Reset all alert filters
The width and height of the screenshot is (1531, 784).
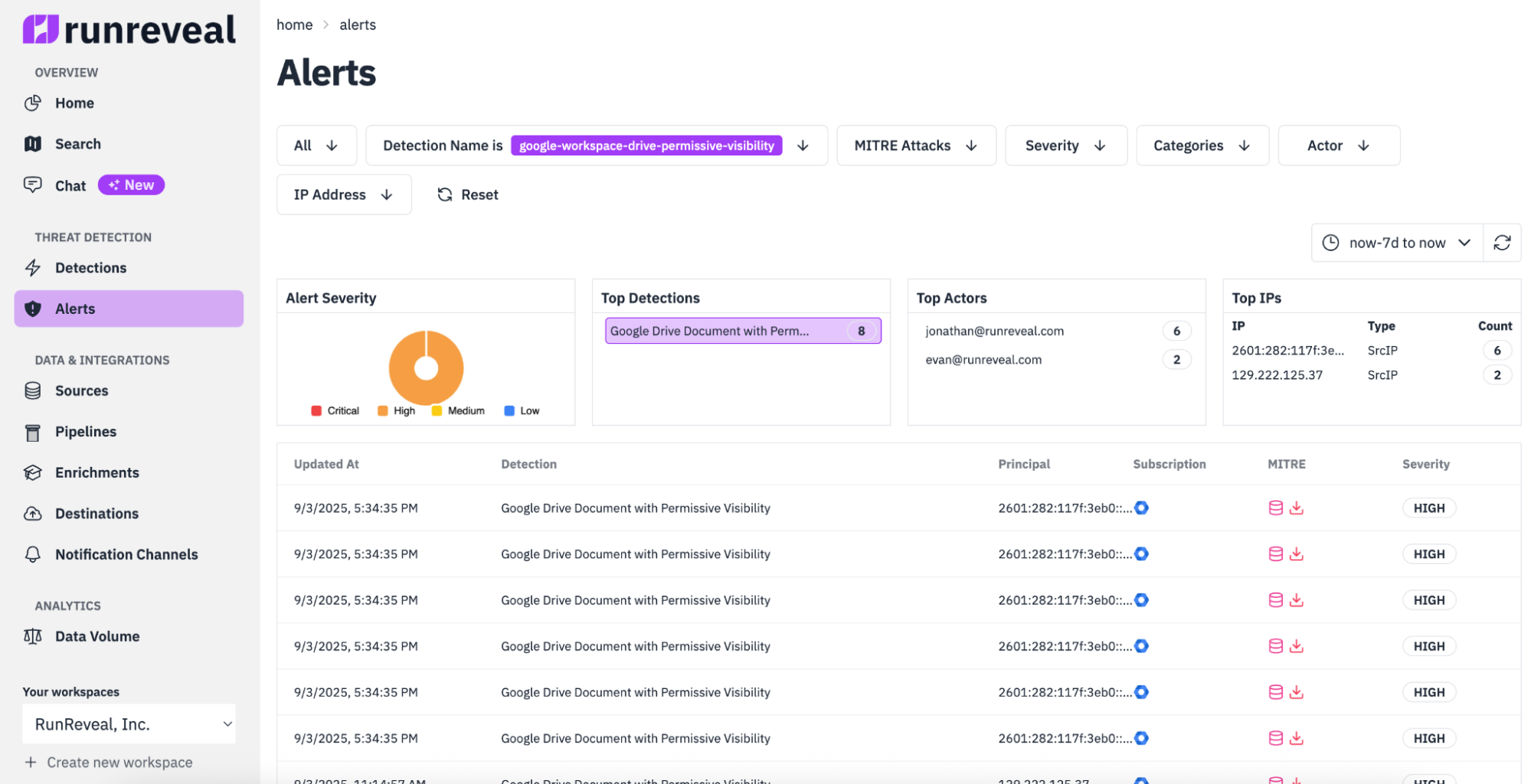click(468, 194)
